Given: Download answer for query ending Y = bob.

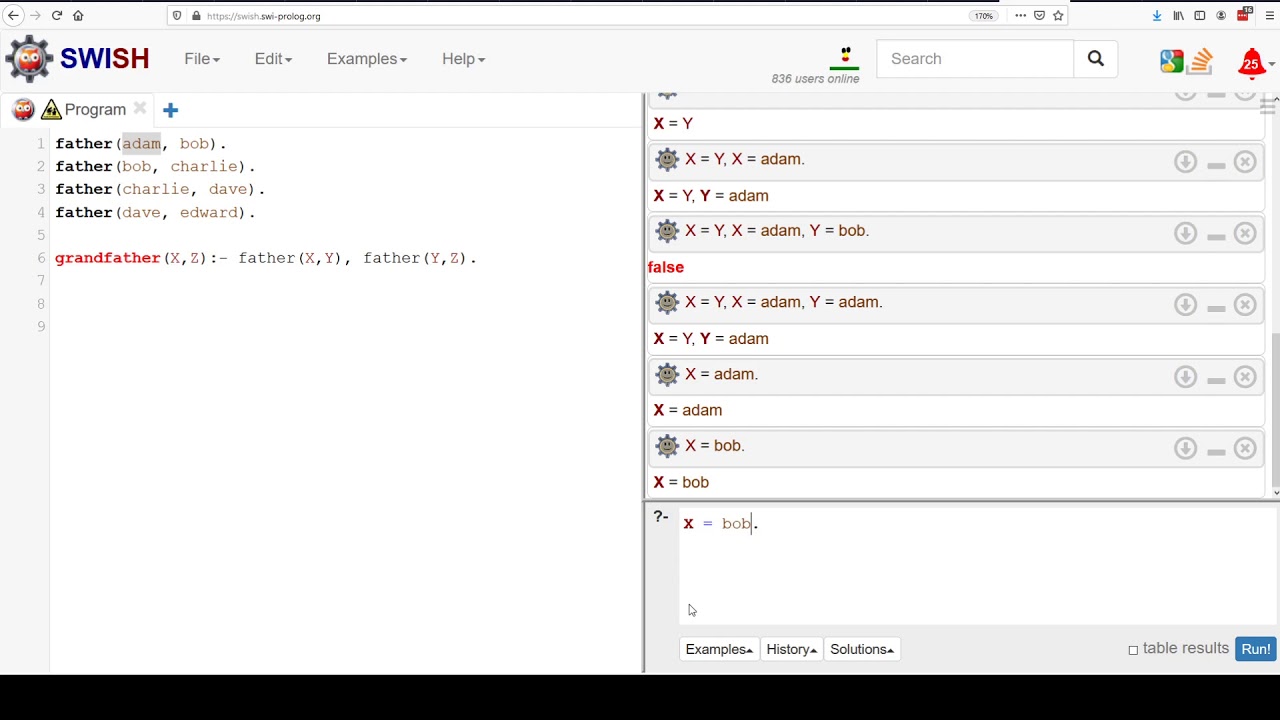Looking at the screenshot, I should tap(1185, 233).
